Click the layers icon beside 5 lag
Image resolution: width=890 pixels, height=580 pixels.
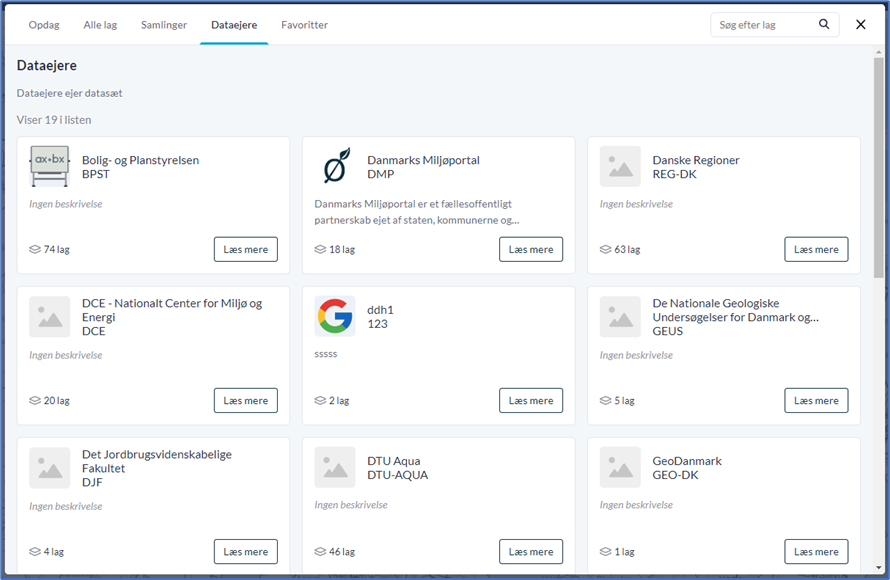click(x=606, y=400)
